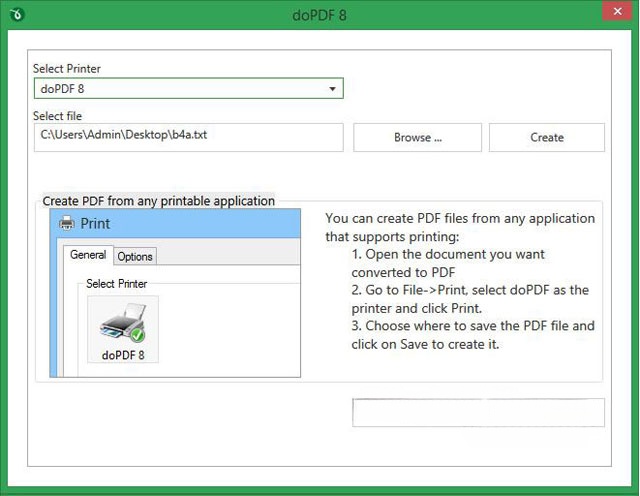Click the Options tab in Print illustration
The image size is (640, 496).
[x=135, y=257]
